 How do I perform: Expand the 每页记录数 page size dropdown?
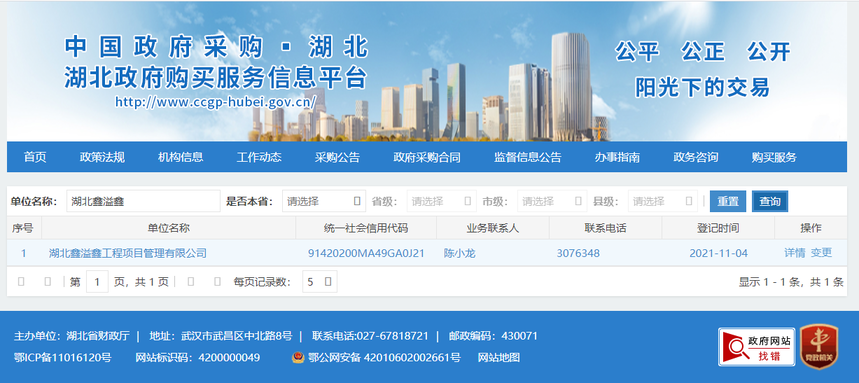(x=320, y=282)
